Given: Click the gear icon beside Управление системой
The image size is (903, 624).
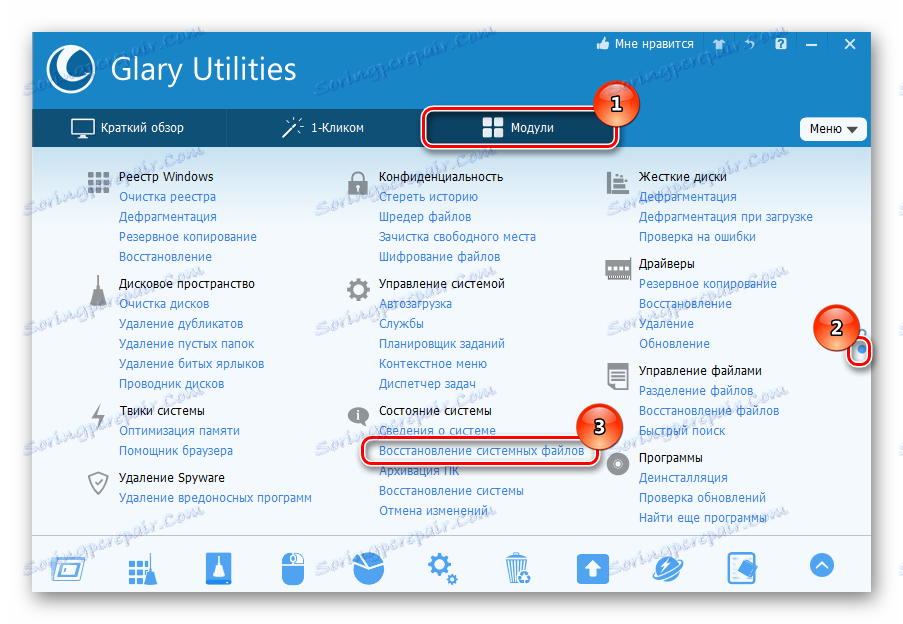Looking at the screenshot, I should click(358, 290).
